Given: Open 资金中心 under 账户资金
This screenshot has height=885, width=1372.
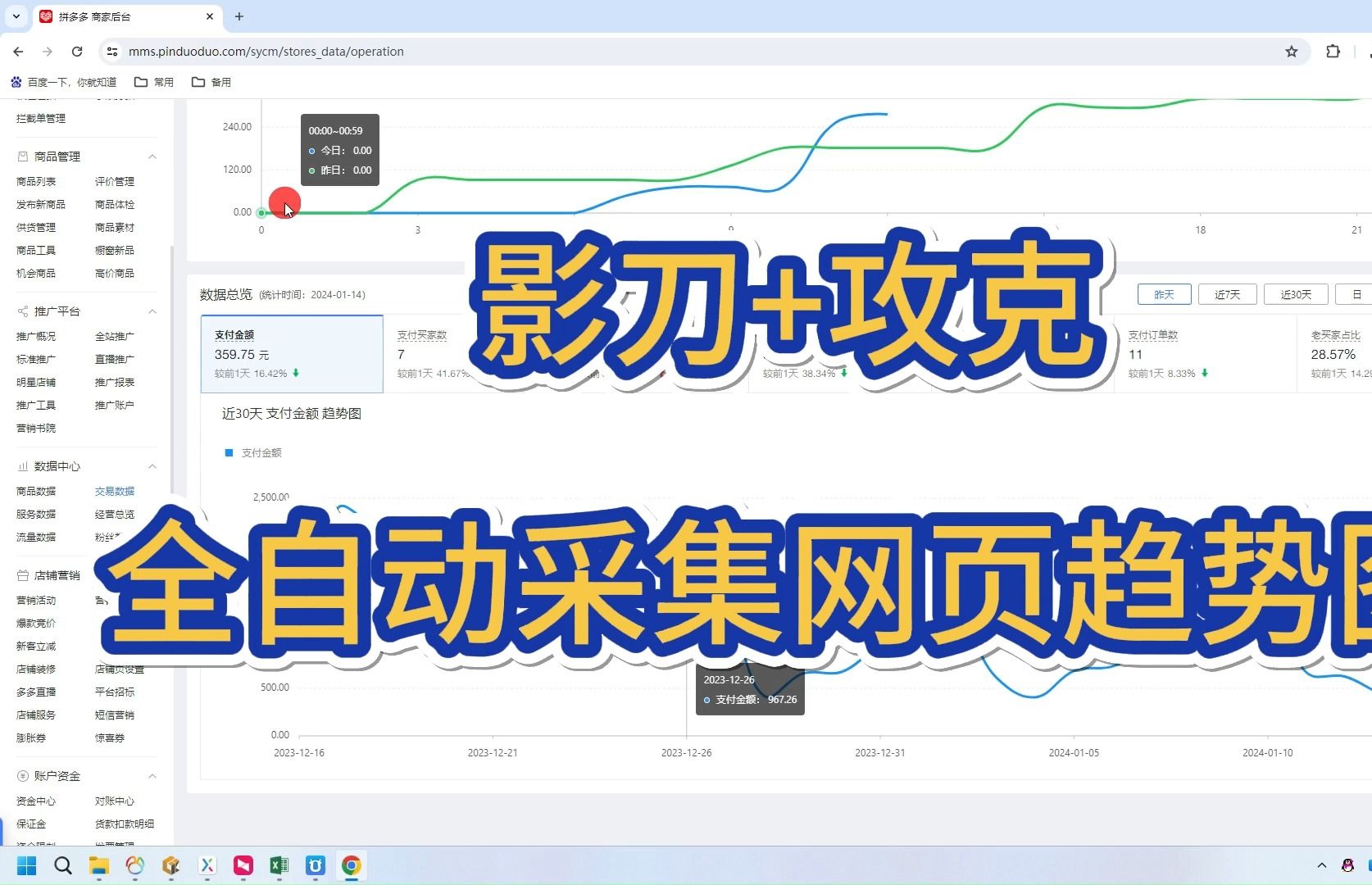Looking at the screenshot, I should click(36, 801).
